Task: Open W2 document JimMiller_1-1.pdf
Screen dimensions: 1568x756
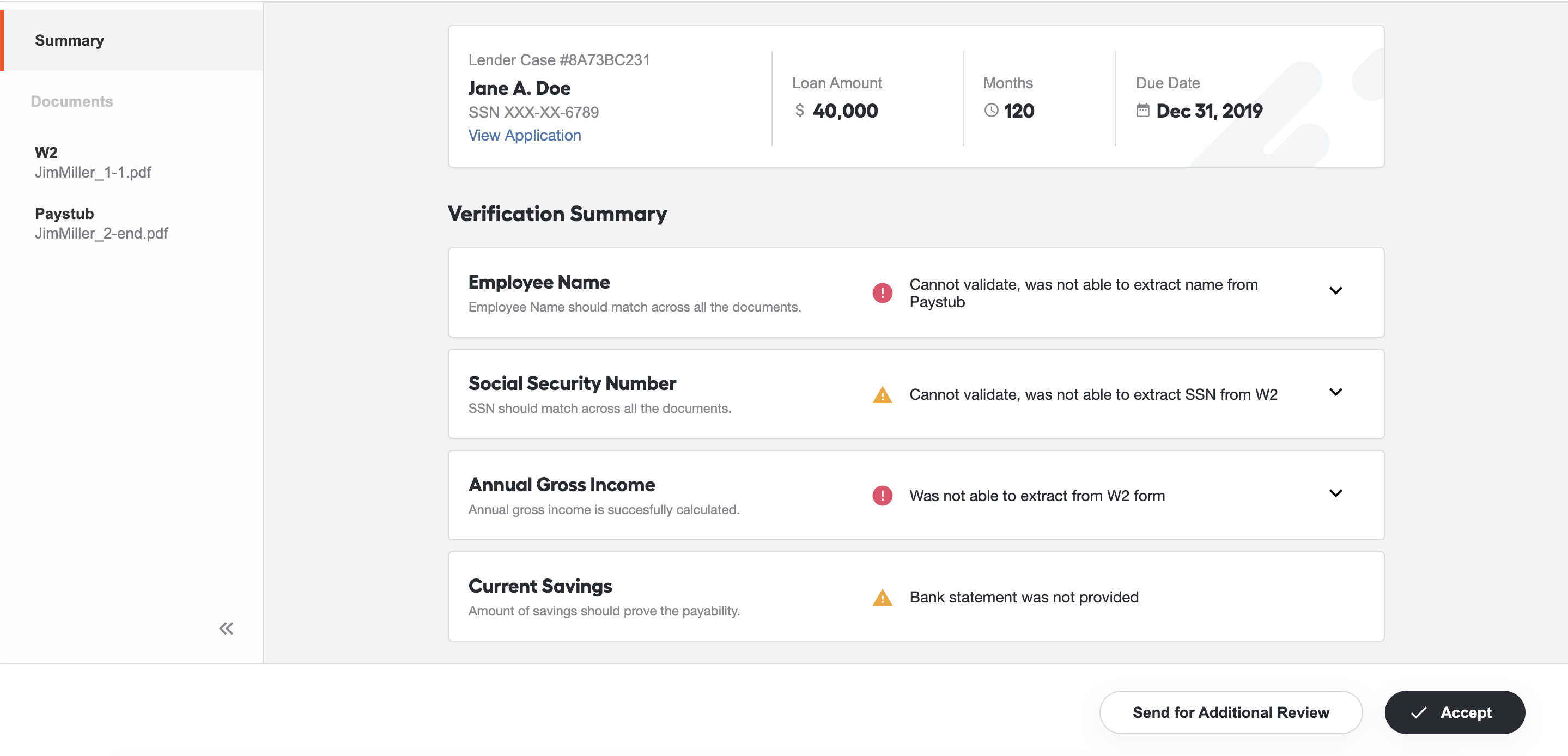Action: point(93,162)
